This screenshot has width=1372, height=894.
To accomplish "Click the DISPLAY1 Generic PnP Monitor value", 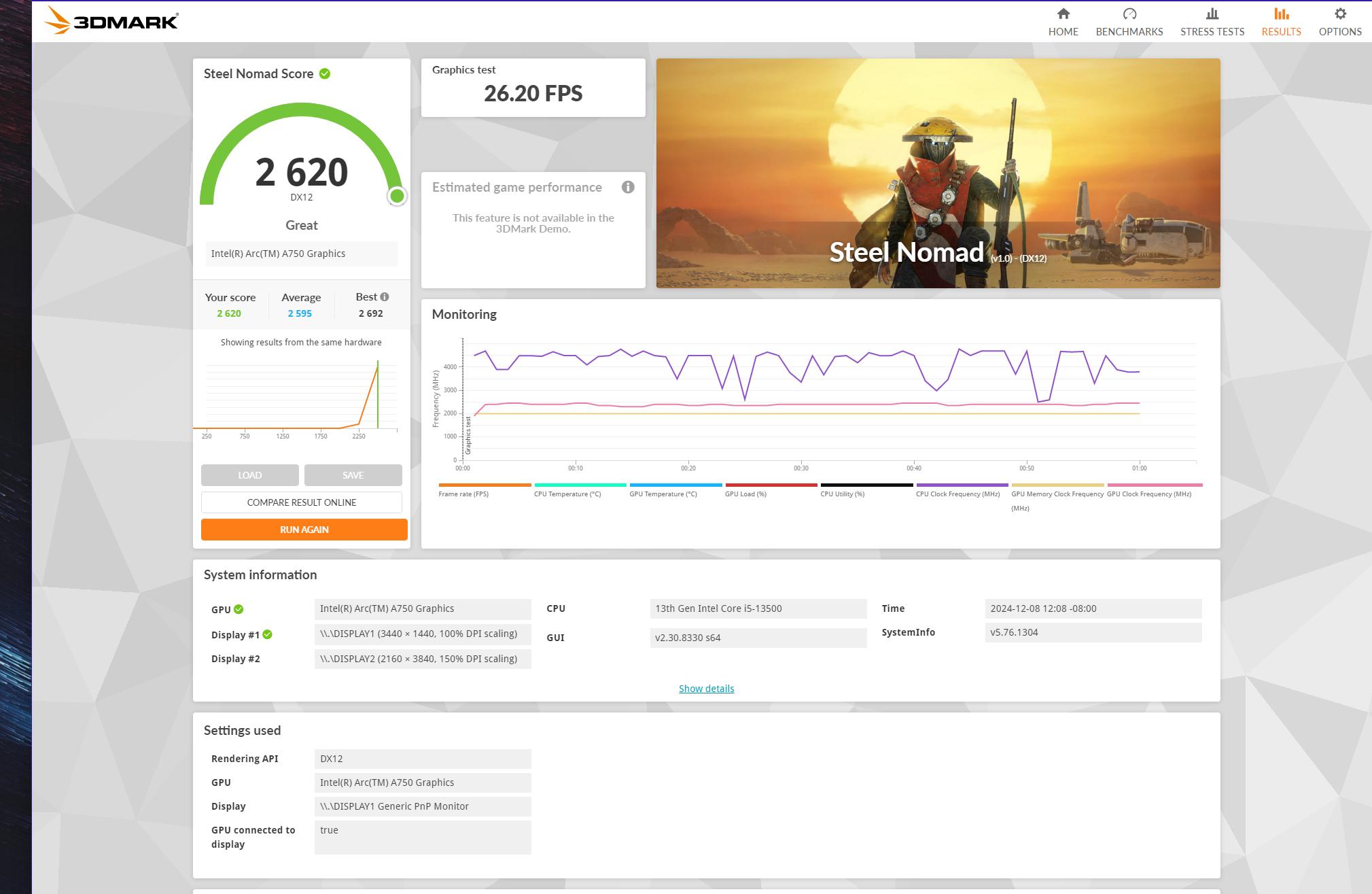I will (x=423, y=806).
